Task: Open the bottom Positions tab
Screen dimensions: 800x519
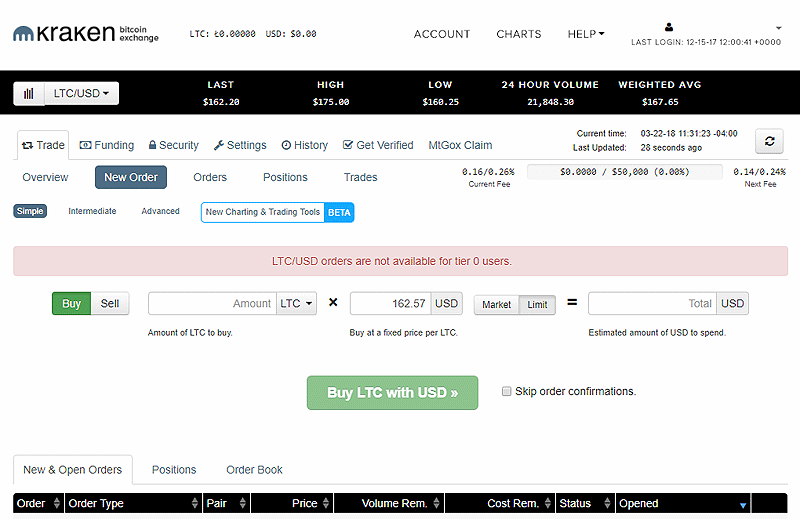Action: pyautogui.click(x=174, y=469)
